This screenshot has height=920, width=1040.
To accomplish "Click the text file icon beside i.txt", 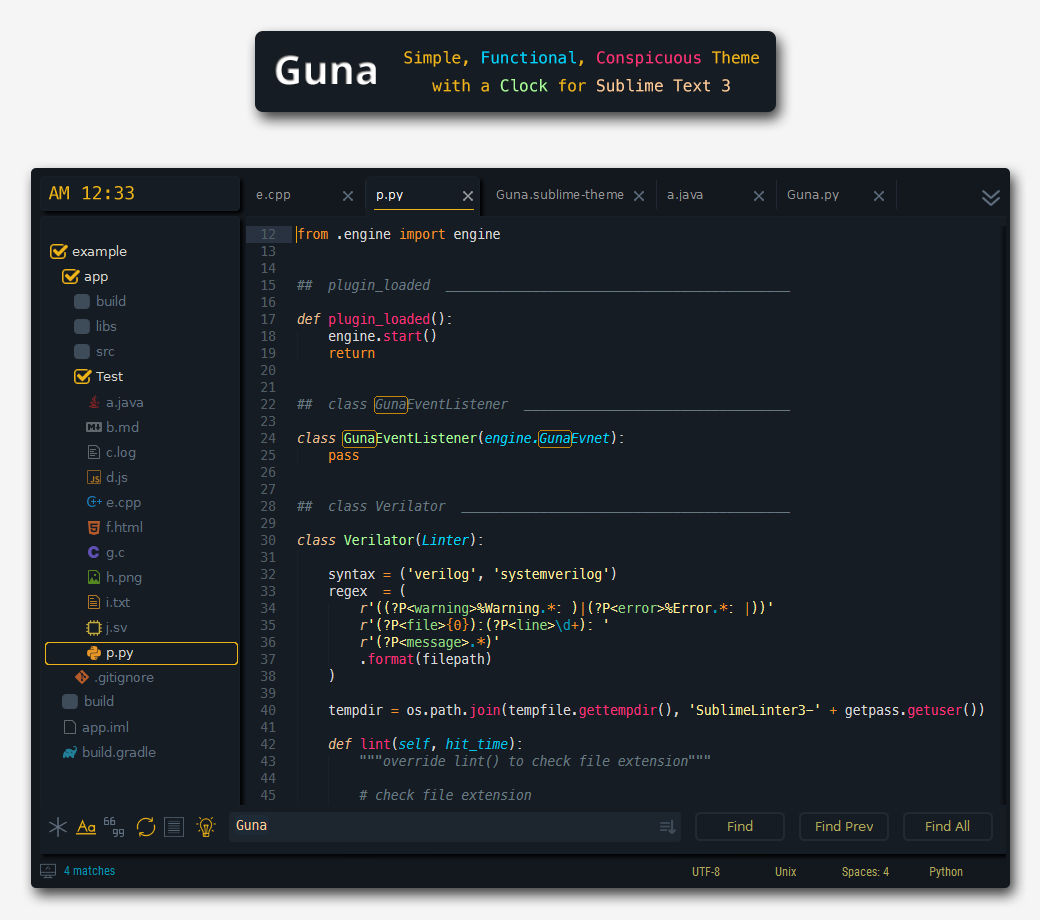I will pyautogui.click(x=94, y=602).
